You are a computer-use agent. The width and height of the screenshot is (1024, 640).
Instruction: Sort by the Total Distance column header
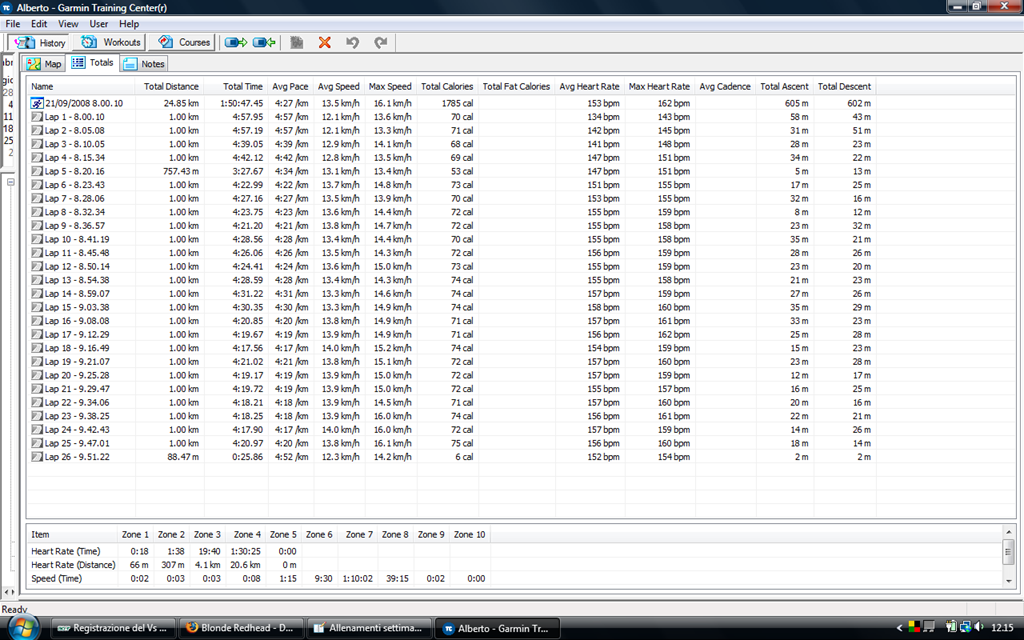coord(170,86)
